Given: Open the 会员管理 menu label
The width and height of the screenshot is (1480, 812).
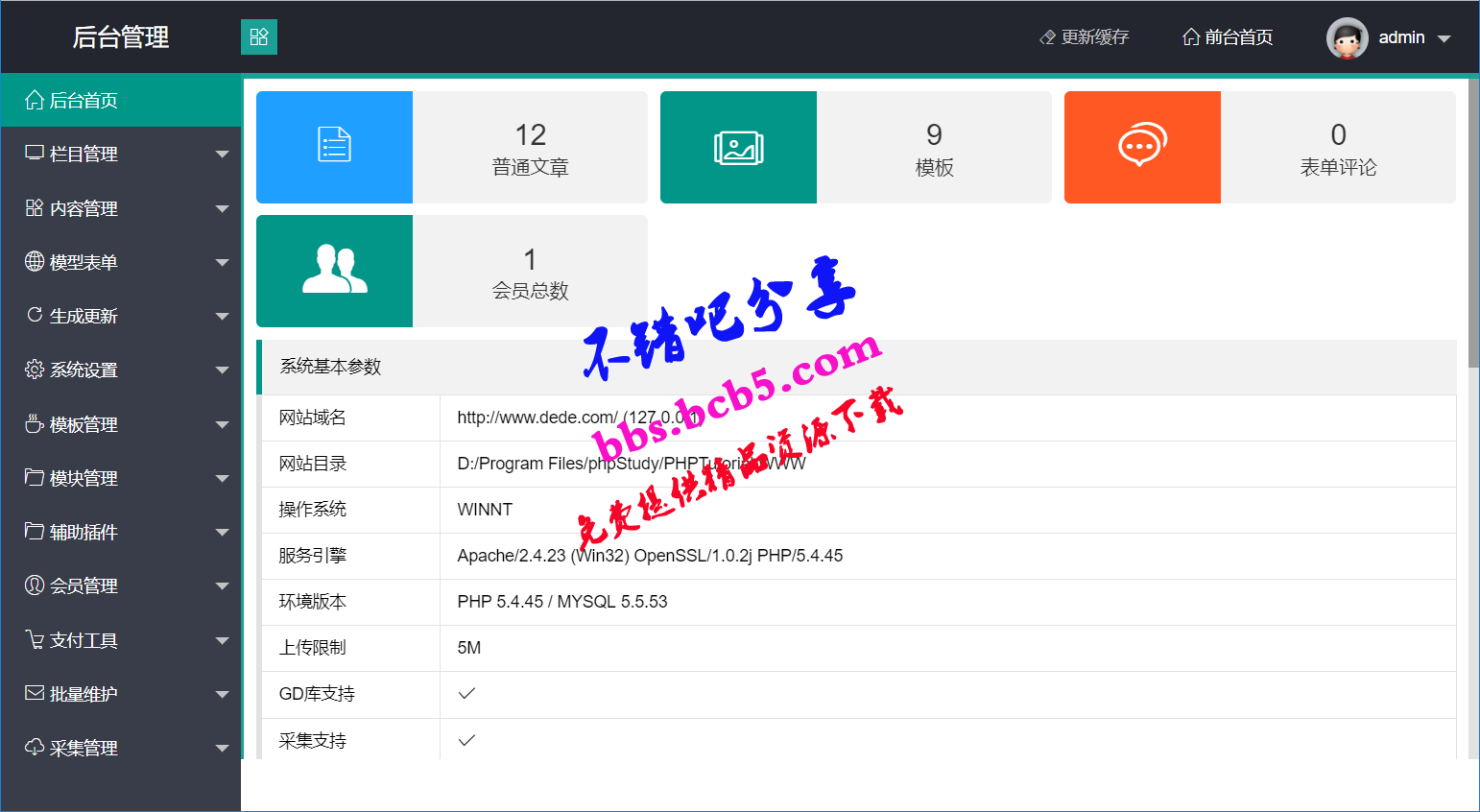Looking at the screenshot, I should tap(84, 585).
